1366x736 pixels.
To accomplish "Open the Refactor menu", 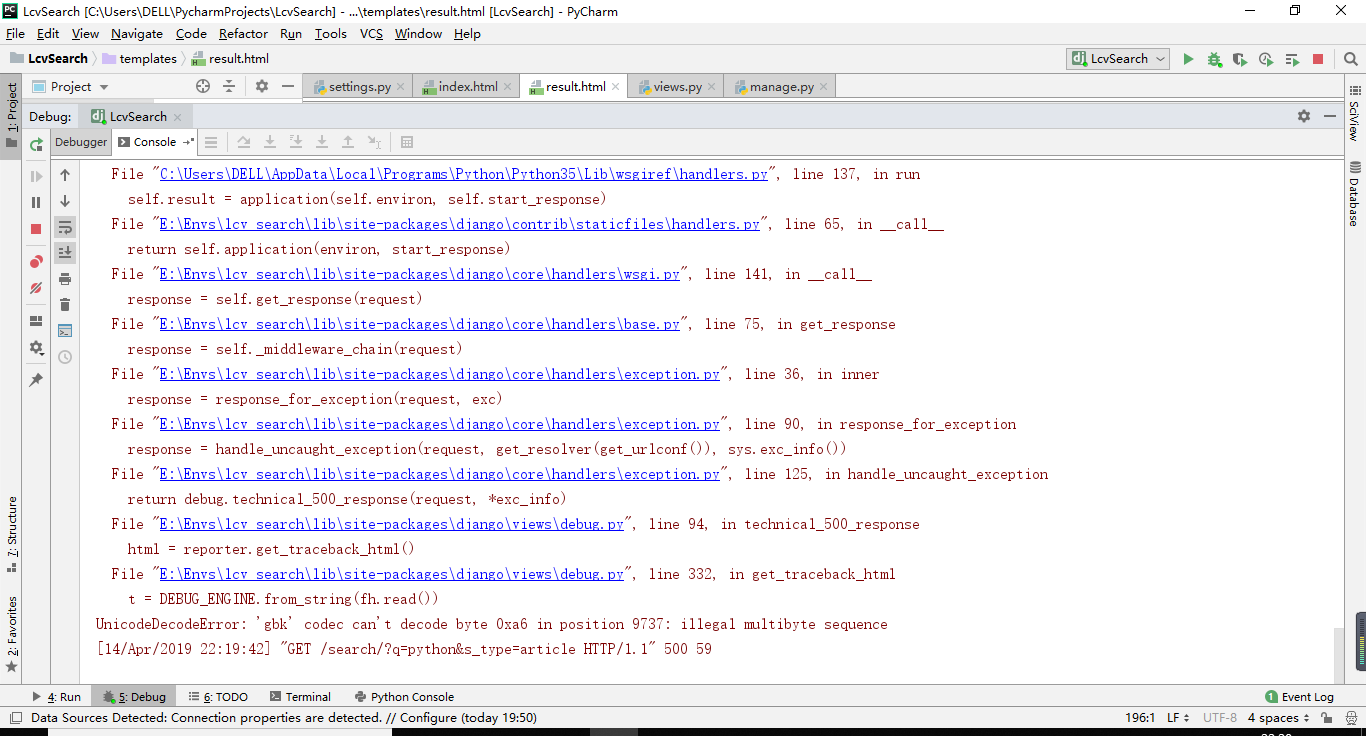I will coord(244,34).
